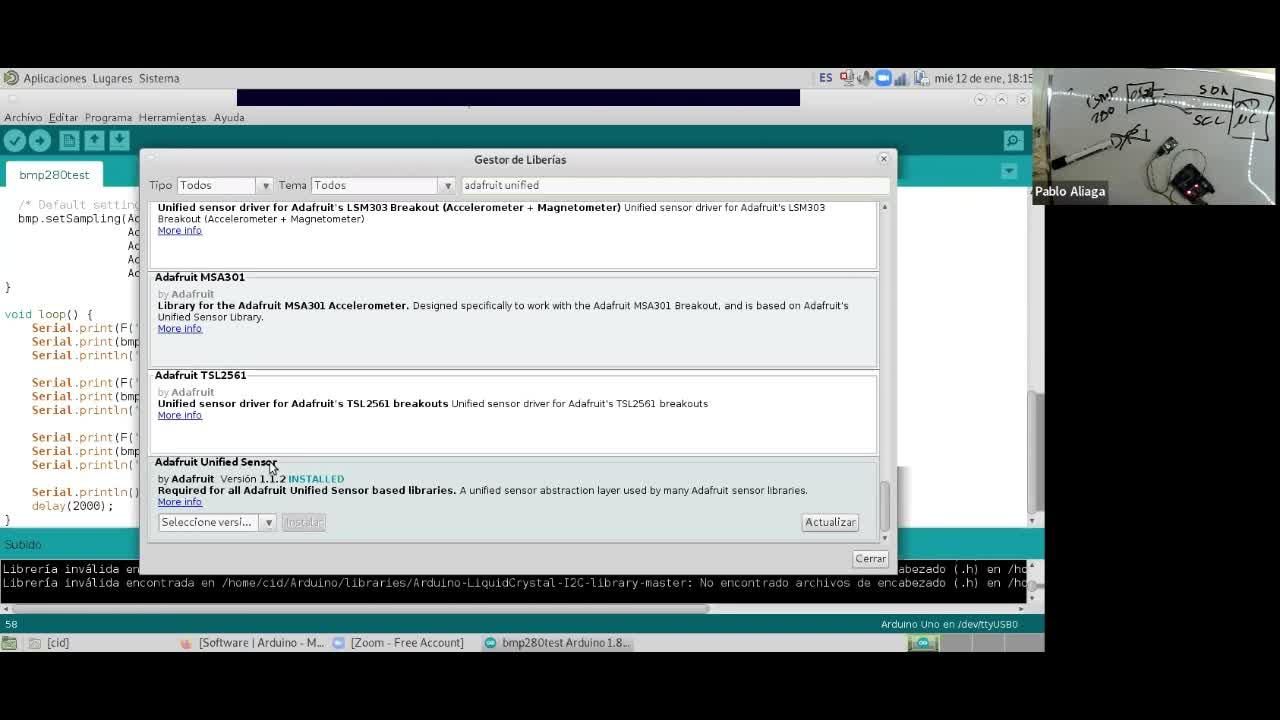Select the bmp280test sketch tab
This screenshot has height=720, width=1280.
click(54, 175)
